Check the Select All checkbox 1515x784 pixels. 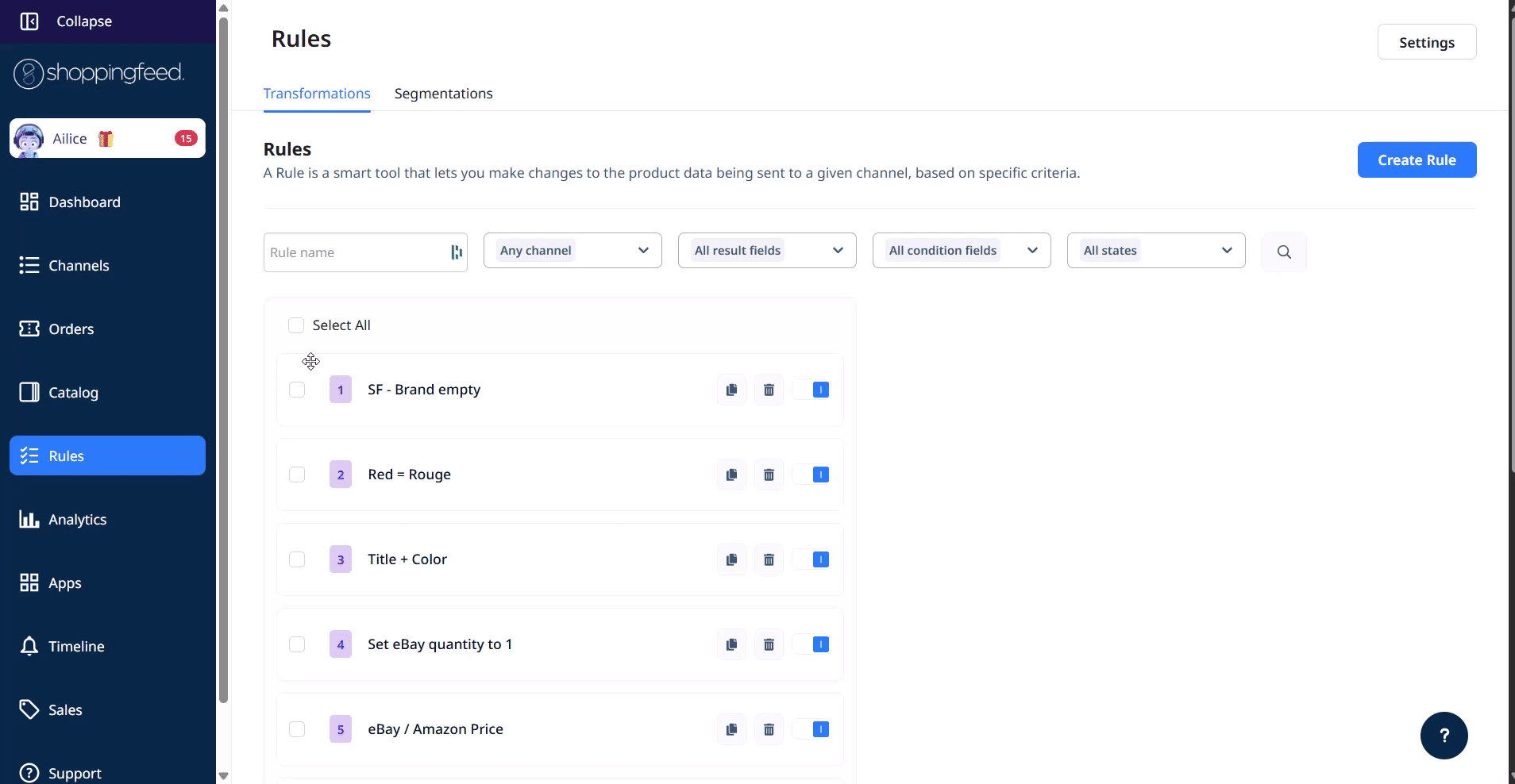tap(296, 325)
